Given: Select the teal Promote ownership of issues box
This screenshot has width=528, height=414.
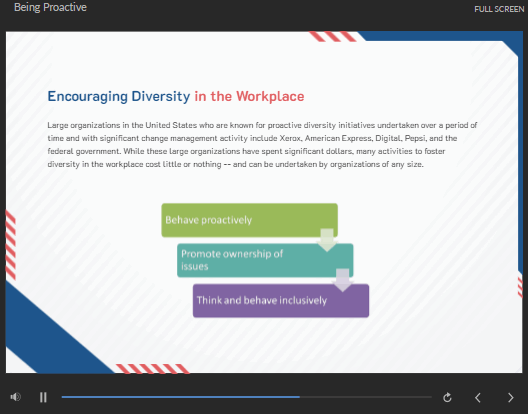Looking at the screenshot, I should pyautogui.click(x=265, y=260).
